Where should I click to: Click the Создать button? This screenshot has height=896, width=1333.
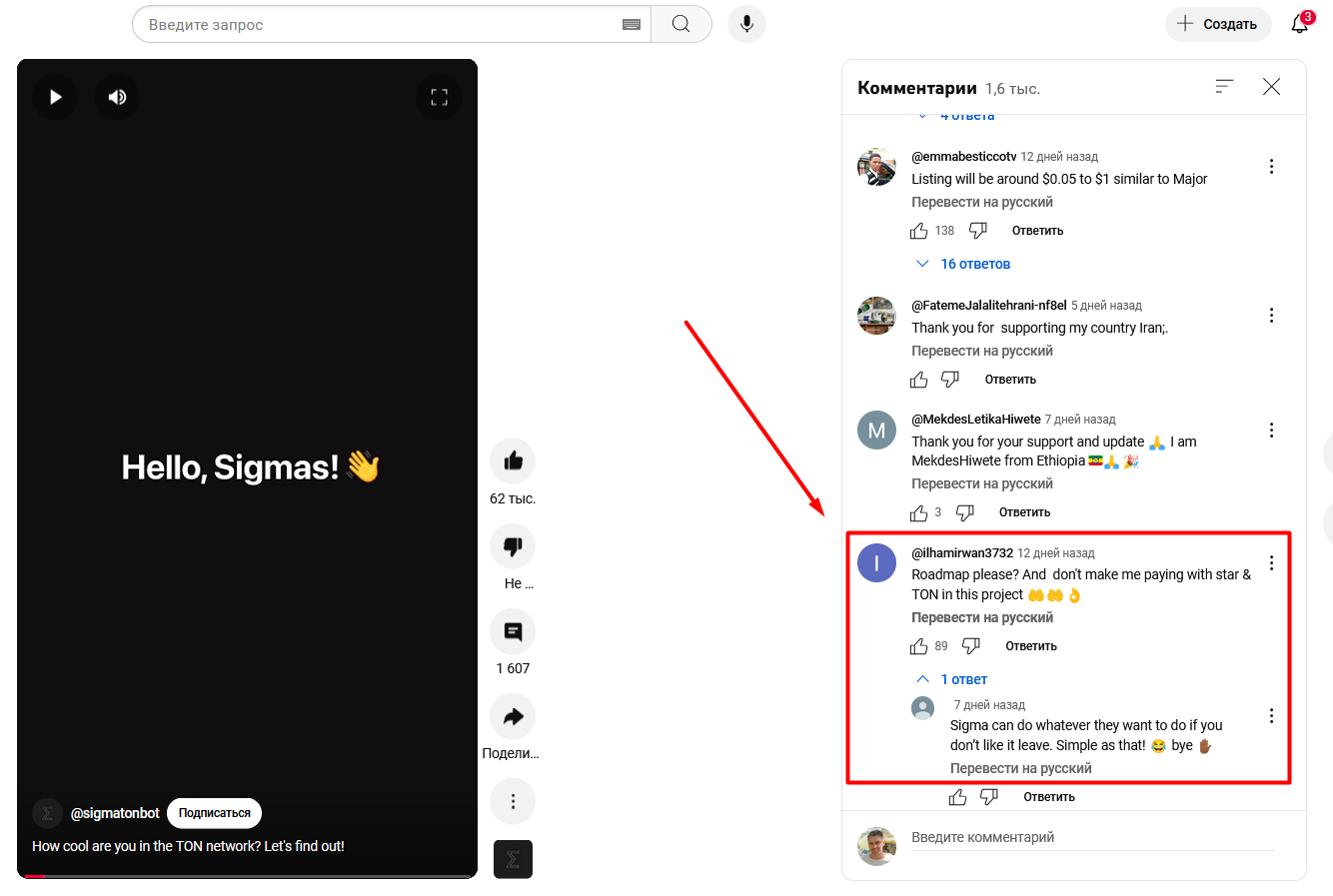point(1218,24)
